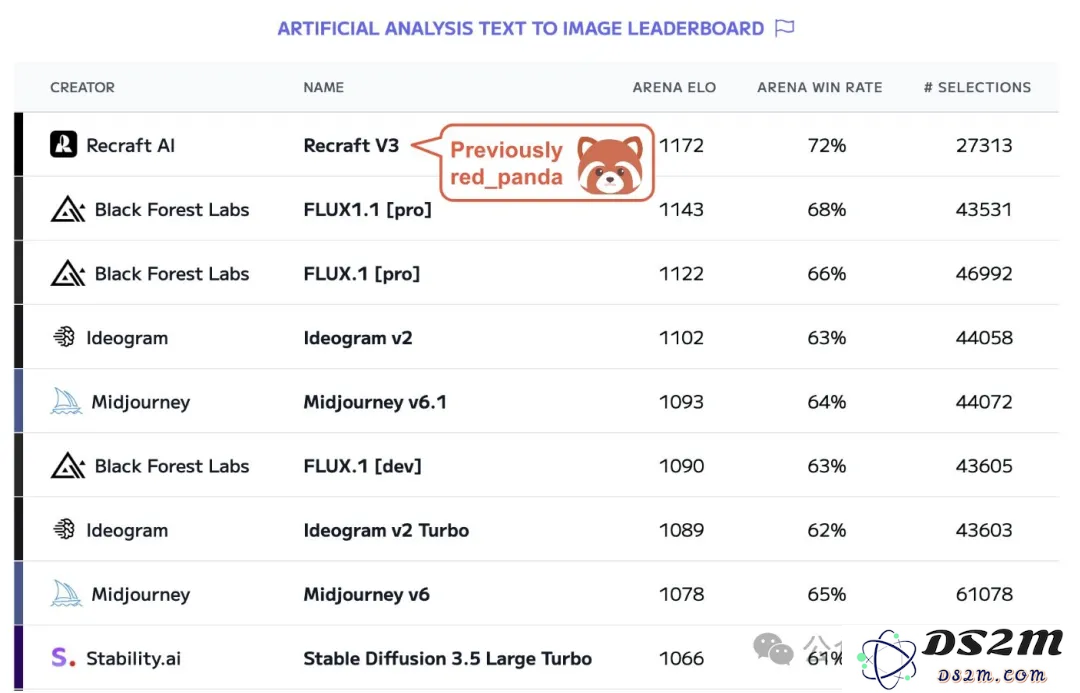This screenshot has width=1080, height=693.
Task: Click the Midjourney sailboat icon for v6
Action: point(66,593)
